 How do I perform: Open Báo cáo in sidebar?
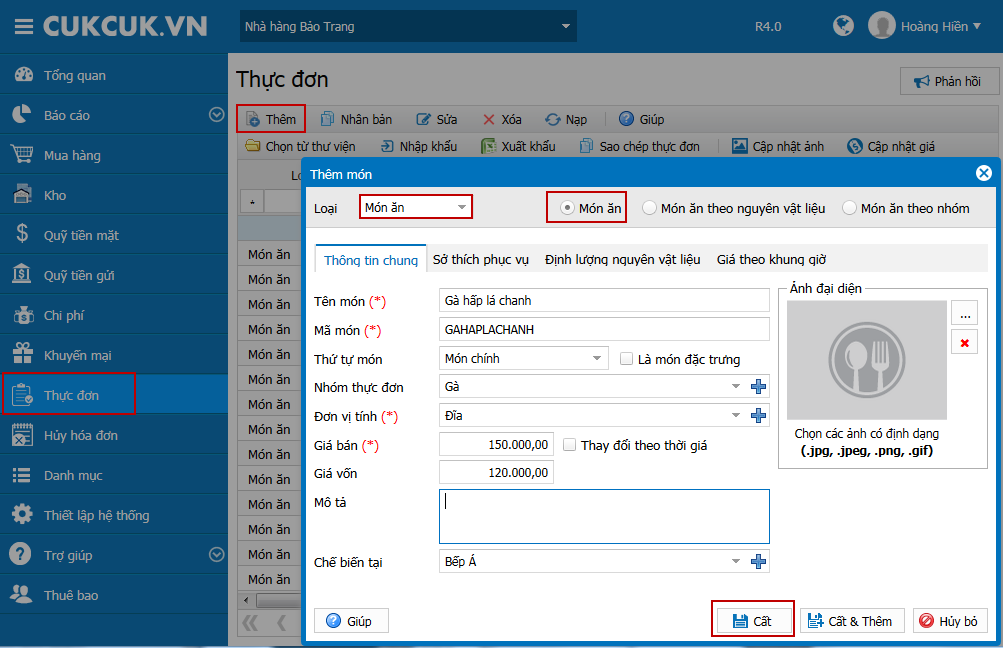click(x=114, y=115)
